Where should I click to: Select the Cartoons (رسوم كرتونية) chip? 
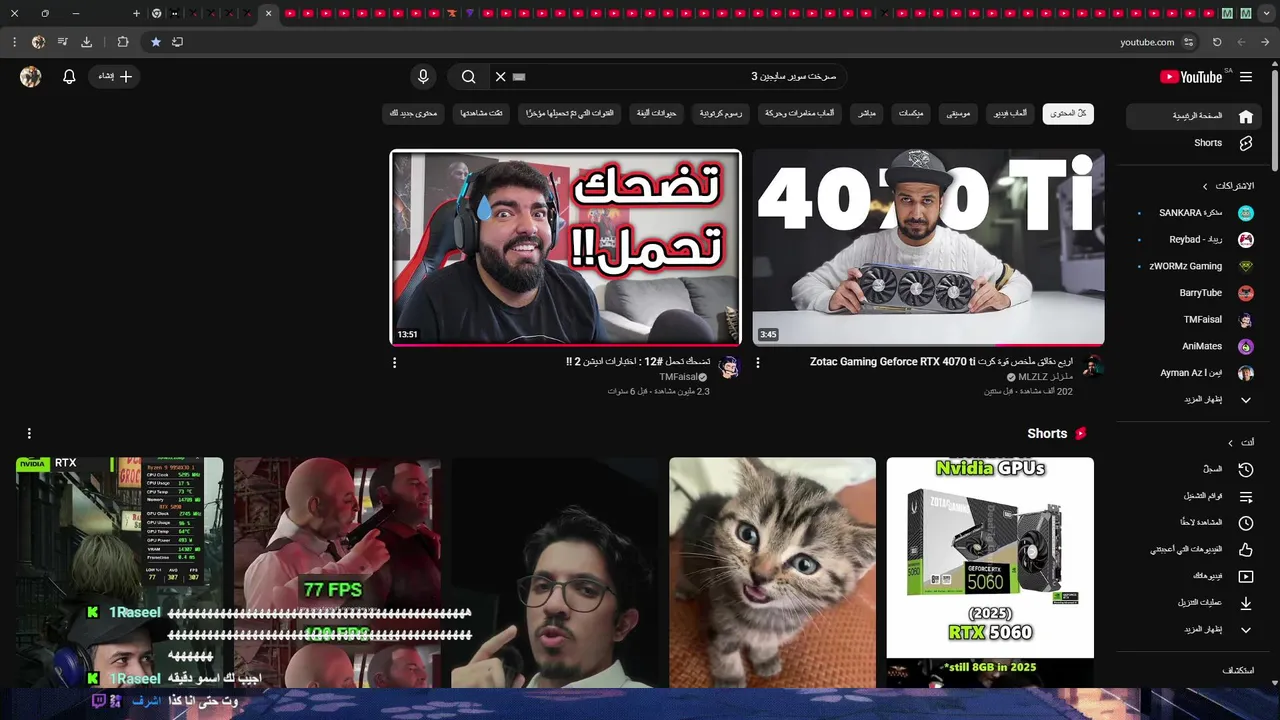point(721,114)
